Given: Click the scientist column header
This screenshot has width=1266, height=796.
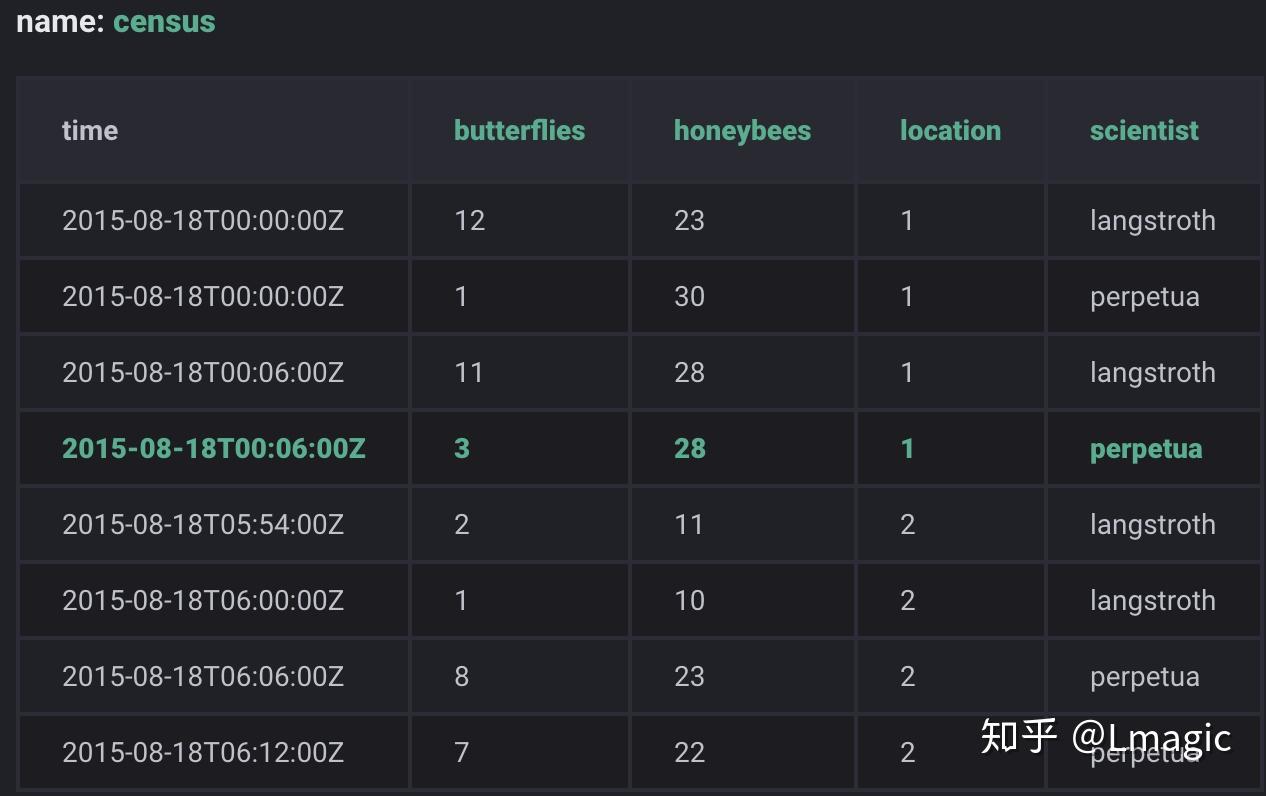Looking at the screenshot, I should pos(1144,131).
